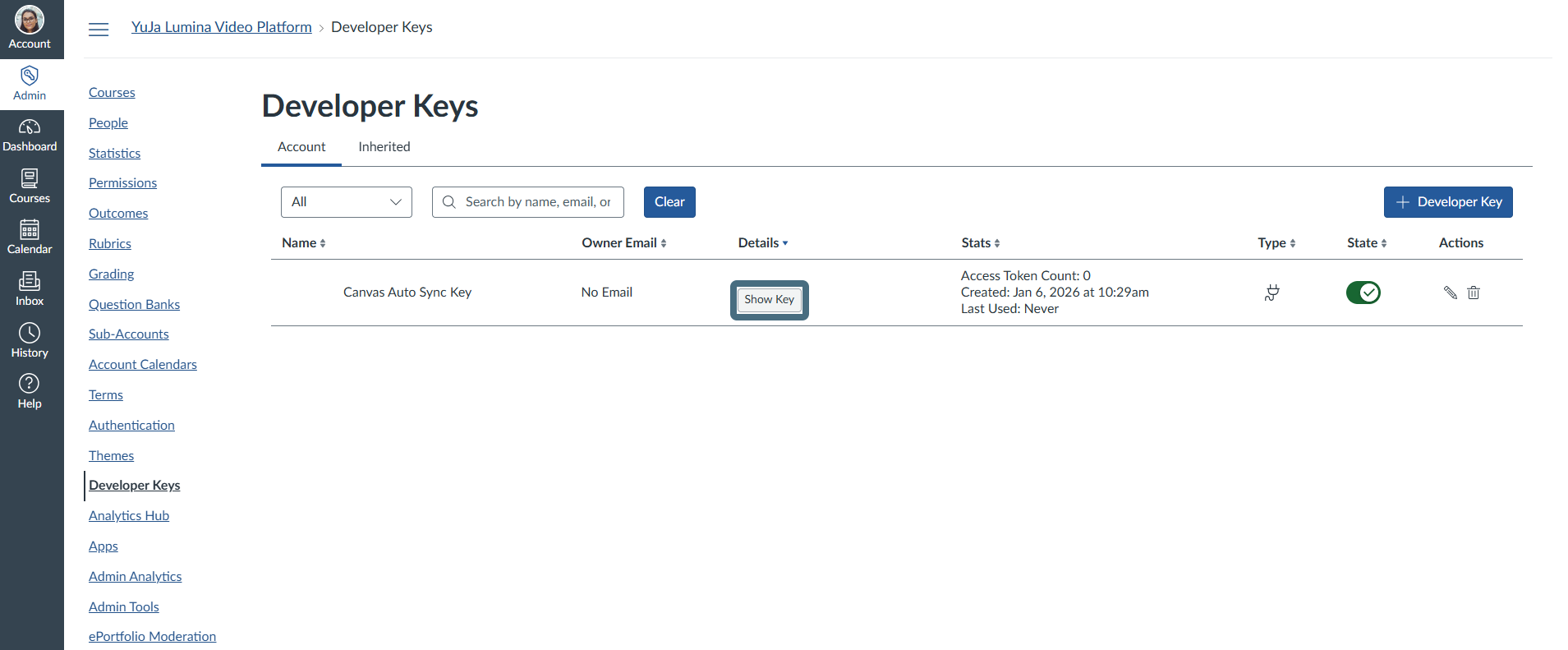Click the search magnifier icon

click(449, 202)
